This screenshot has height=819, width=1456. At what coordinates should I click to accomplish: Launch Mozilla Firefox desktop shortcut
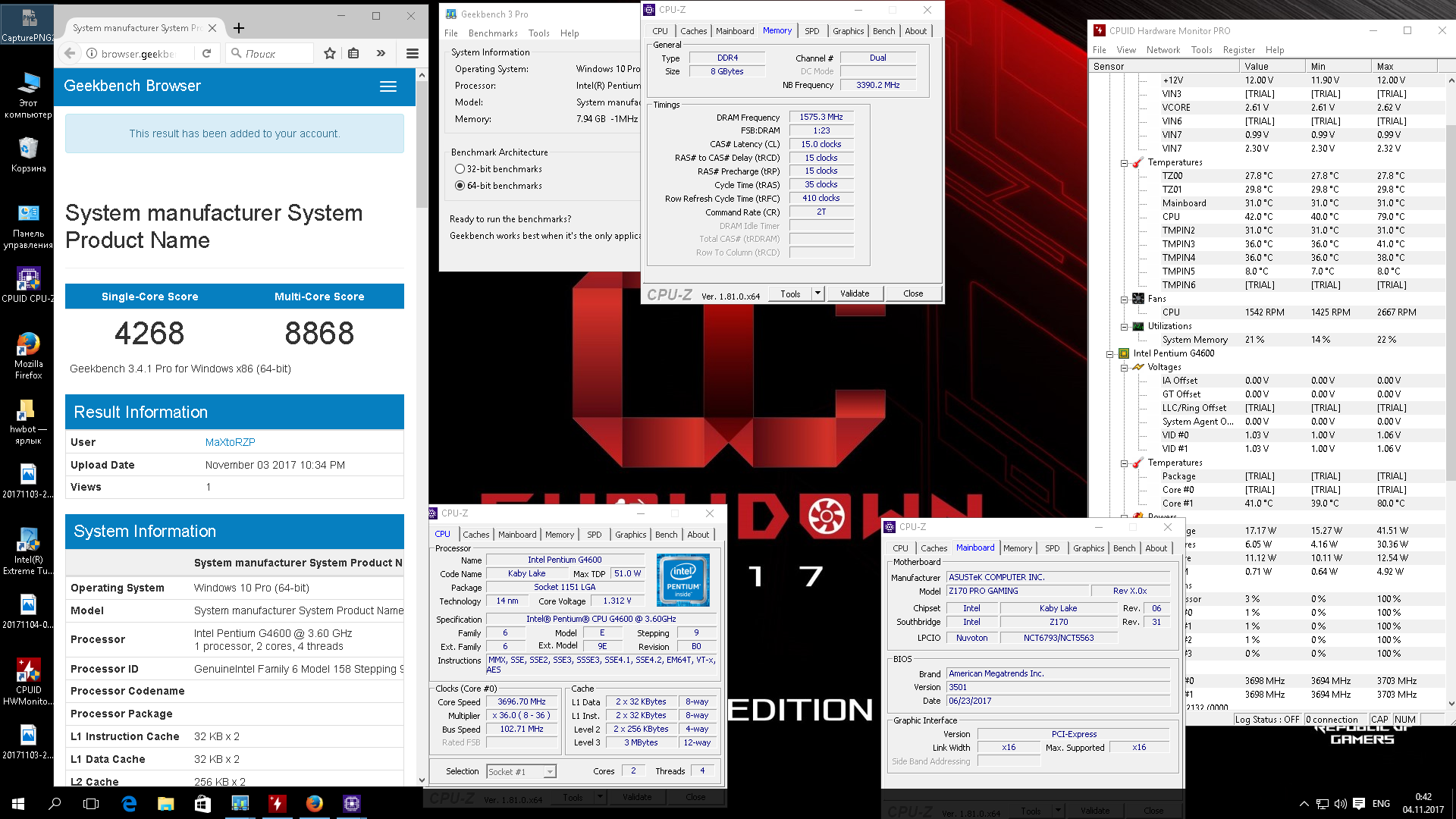[x=28, y=356]
